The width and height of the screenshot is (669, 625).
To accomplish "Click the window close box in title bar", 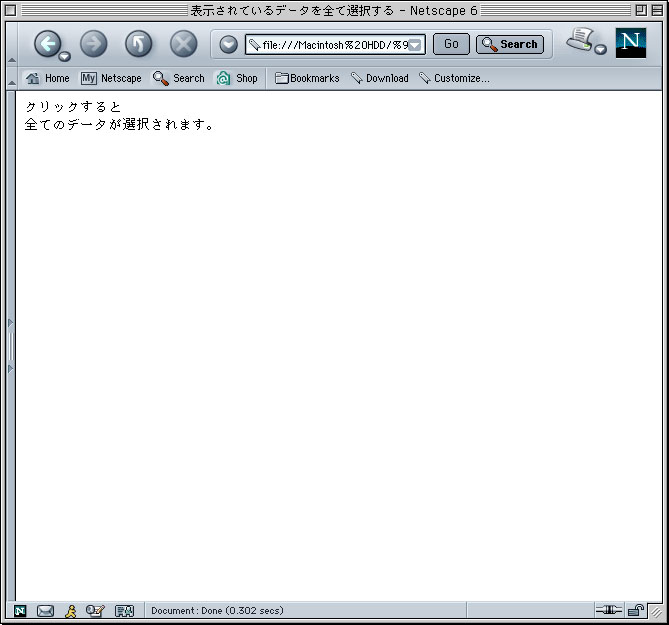I will (11, 10).
